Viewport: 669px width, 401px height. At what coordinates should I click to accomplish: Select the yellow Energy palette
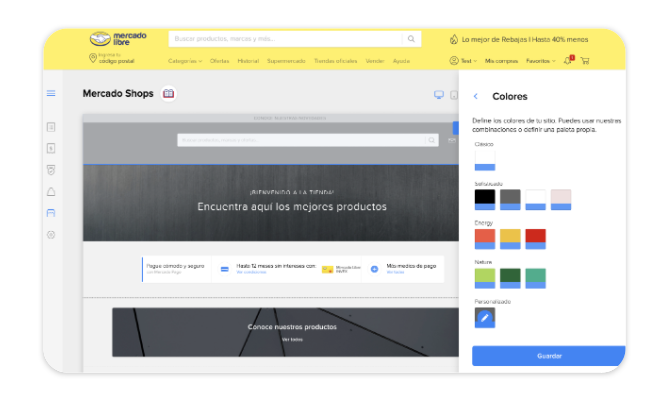point(510,239)
